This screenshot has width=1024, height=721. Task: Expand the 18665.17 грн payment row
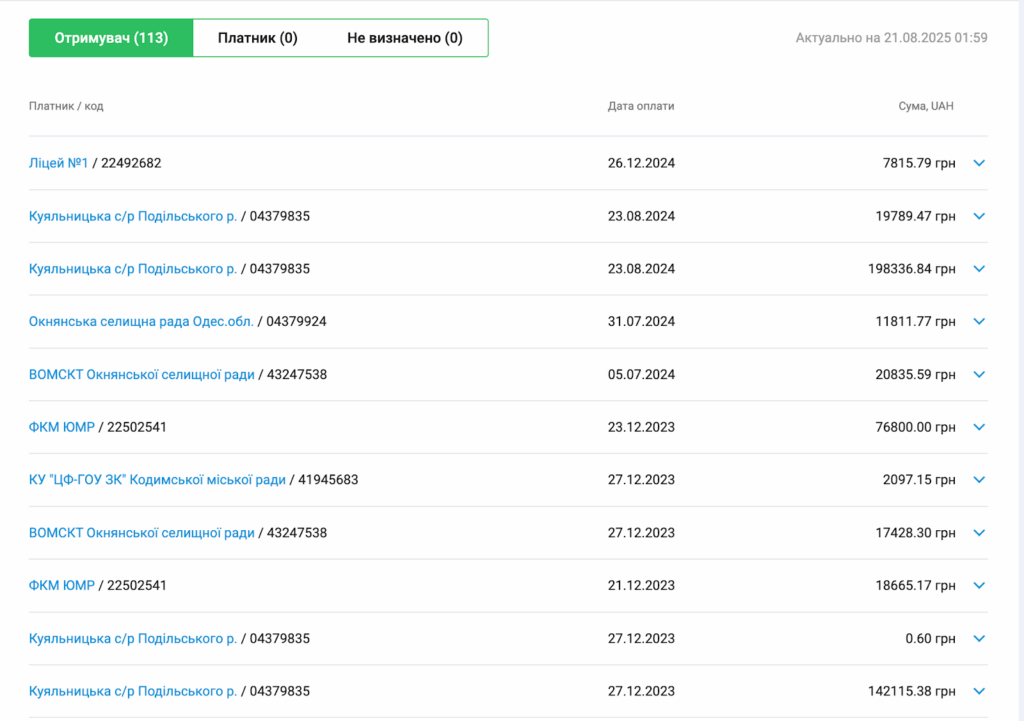point(979,586)
